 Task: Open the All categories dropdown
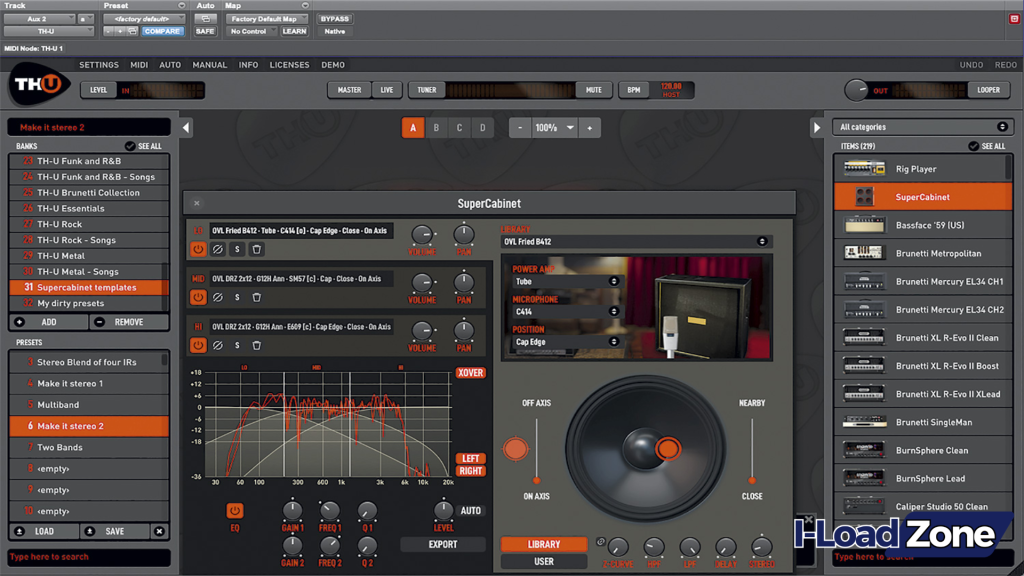click(922, 126)
